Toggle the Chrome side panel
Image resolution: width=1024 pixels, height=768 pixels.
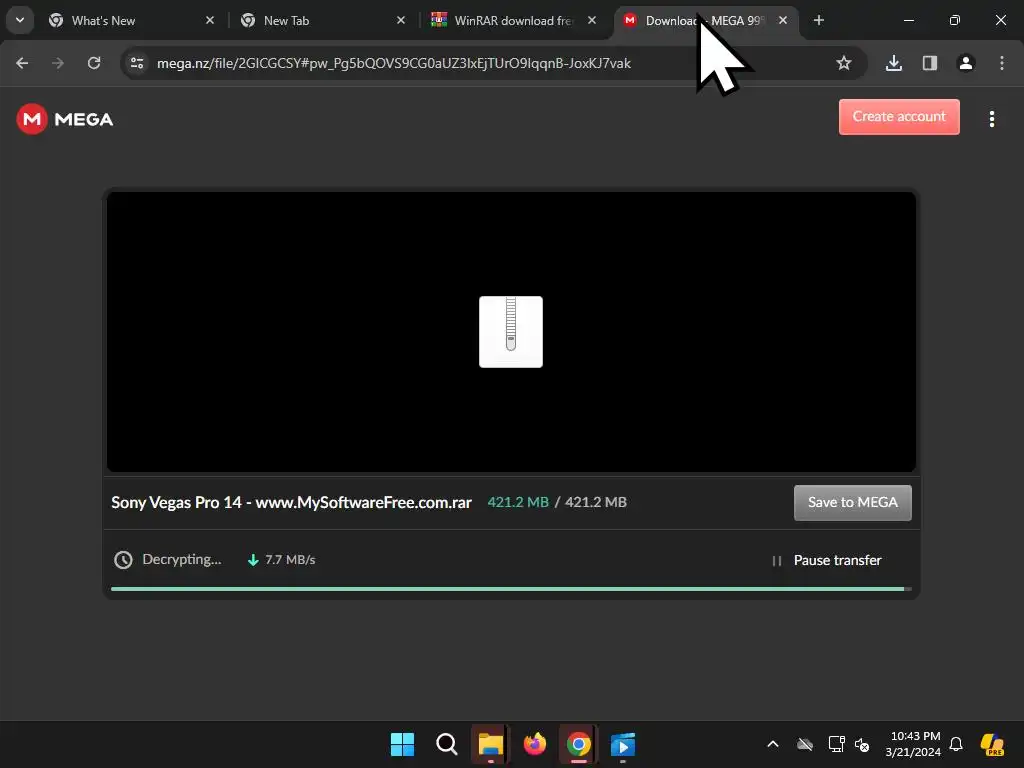tap(930, 63)
